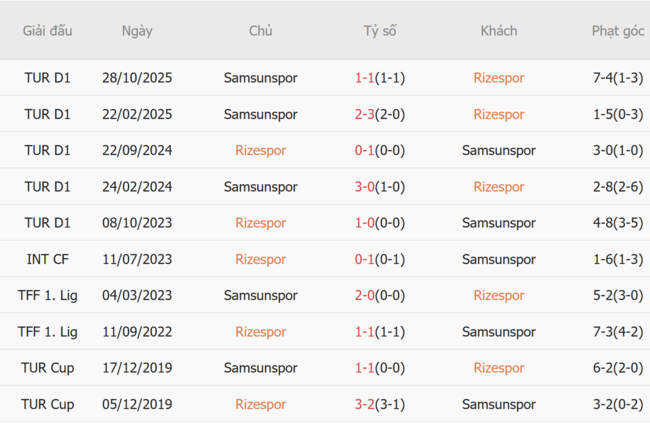This screenshot has height=425, width=650.
Task: Click the "Phạt góc" column header
Action: click(617, 31)
